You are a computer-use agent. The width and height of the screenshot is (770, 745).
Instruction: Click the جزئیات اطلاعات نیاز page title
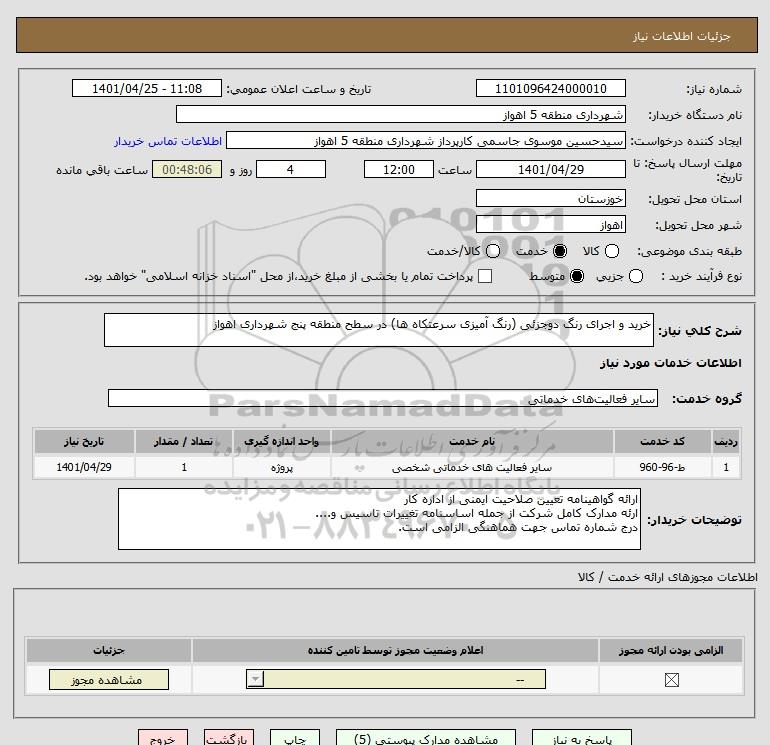pyautogui.click(x=682, y=36)
